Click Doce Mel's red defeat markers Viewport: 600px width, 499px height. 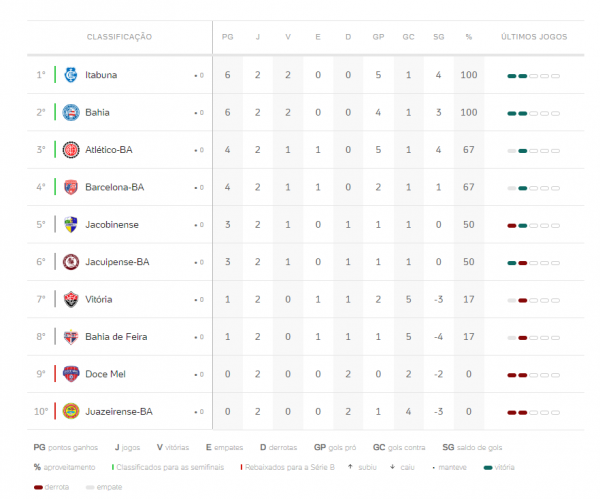(x=517, y=375)
